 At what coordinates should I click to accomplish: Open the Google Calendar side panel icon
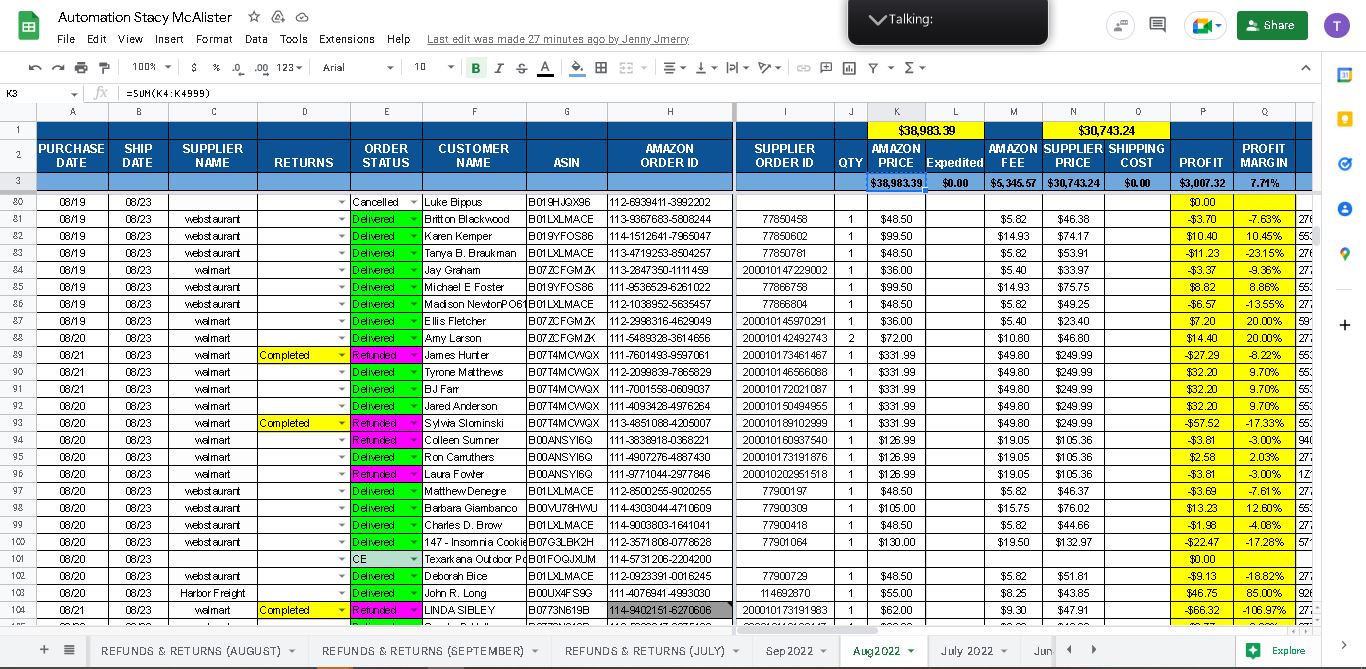pyautogui.click(x=1344, y=75)
